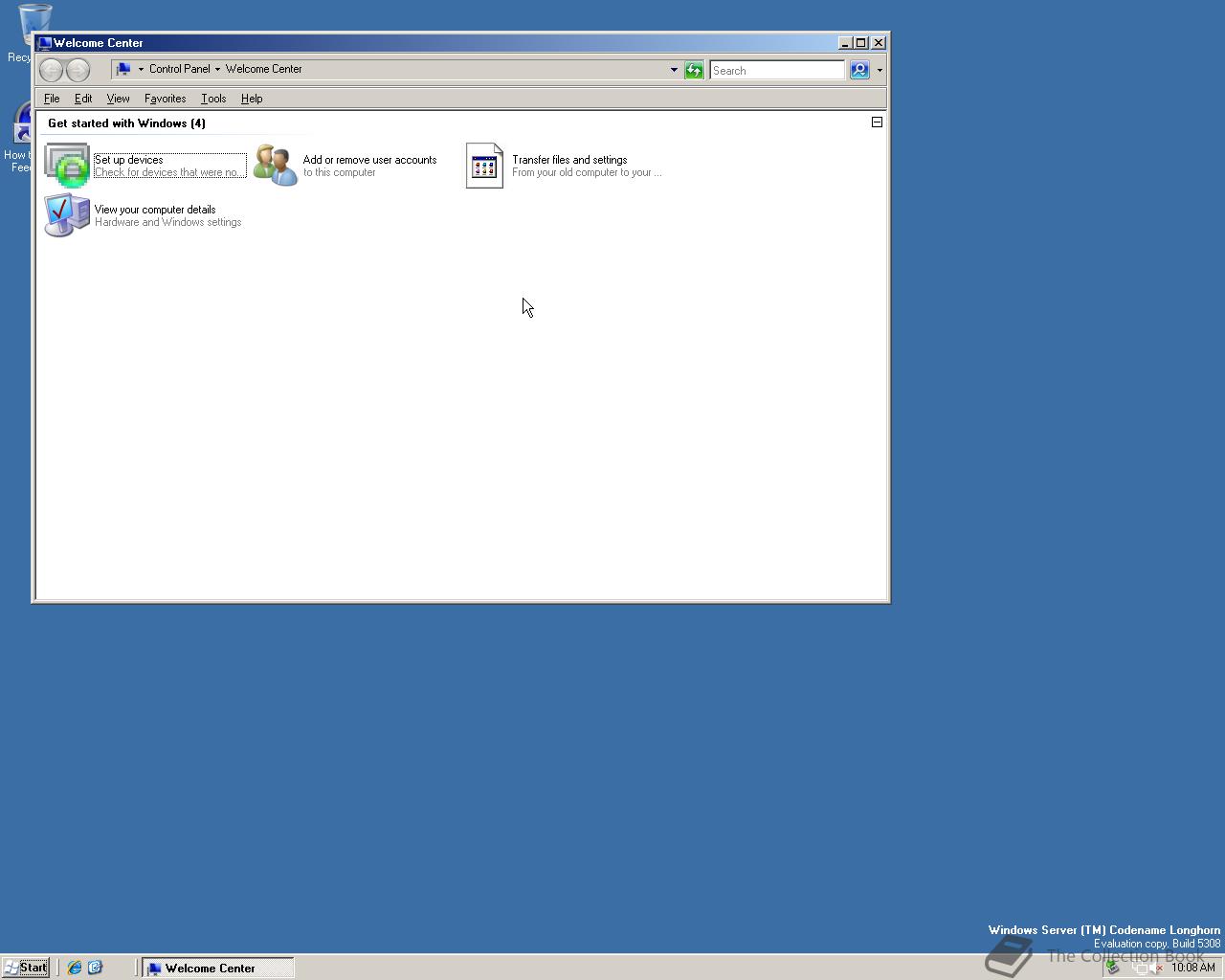1225x980 pixels.
Task: Refresh the Welcome Center view
Action: pyautogui.click(x=694, y=70)
